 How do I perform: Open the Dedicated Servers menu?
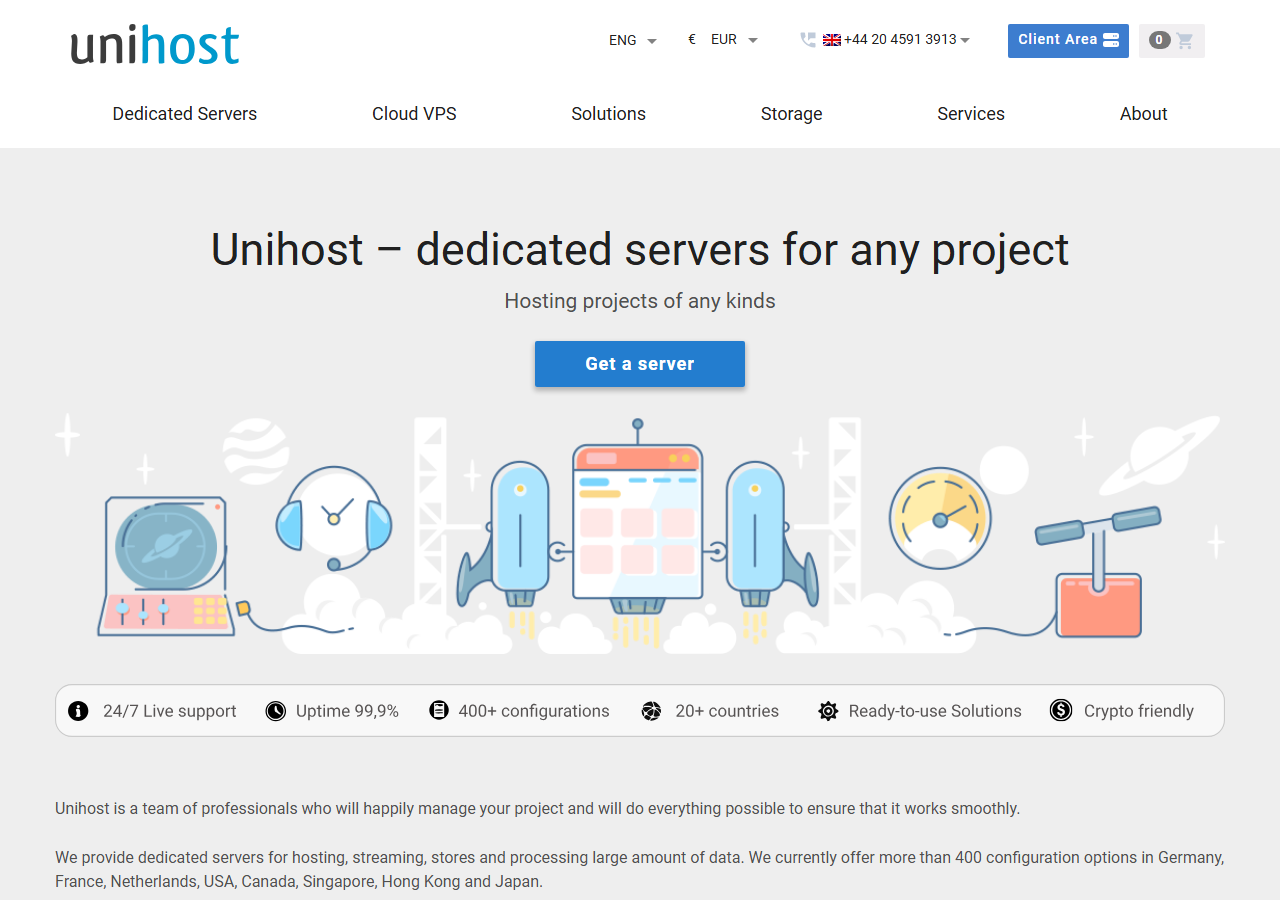pyautogui.click(x=185, y=114)
